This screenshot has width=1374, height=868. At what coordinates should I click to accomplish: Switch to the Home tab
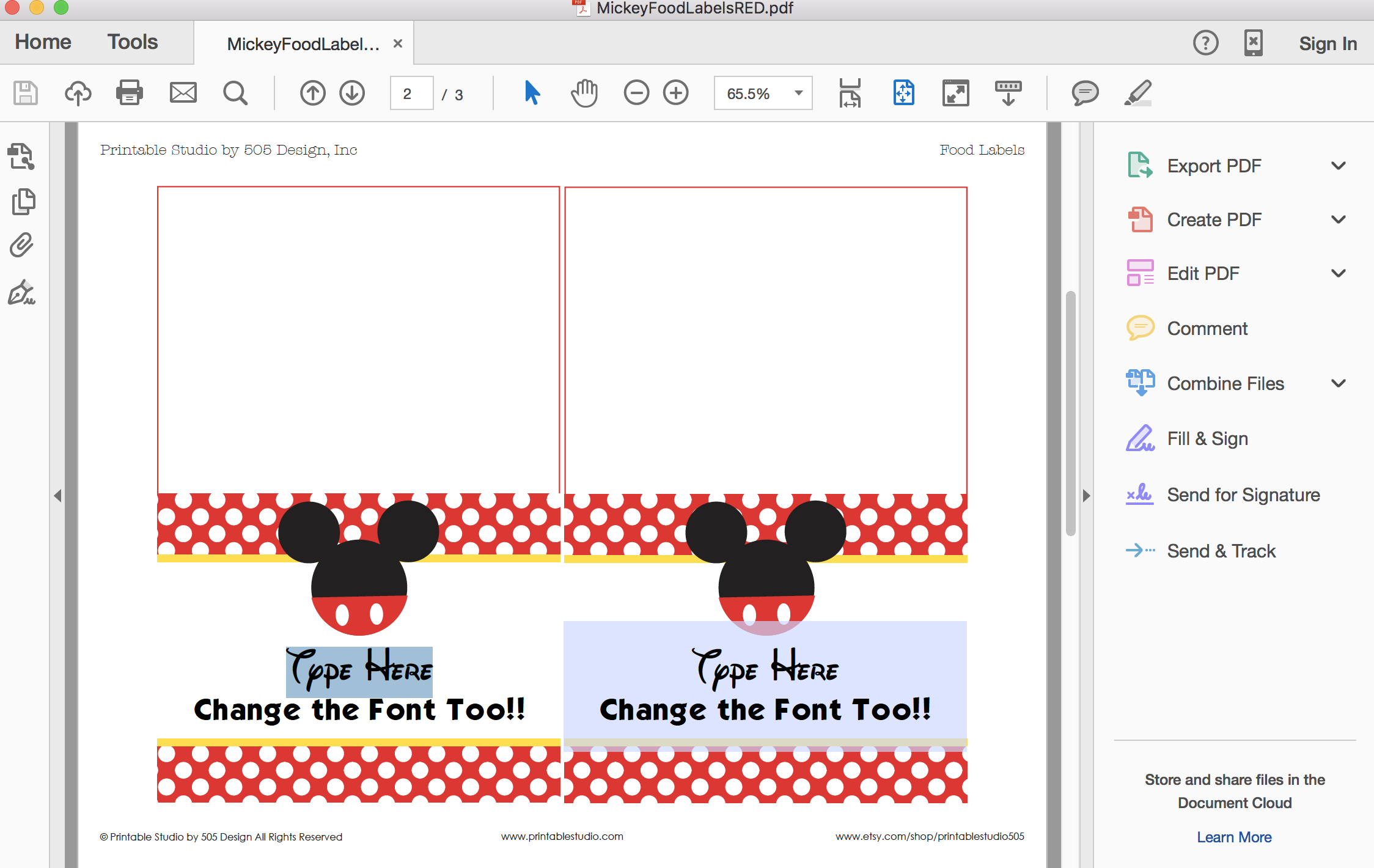point(43,42)
